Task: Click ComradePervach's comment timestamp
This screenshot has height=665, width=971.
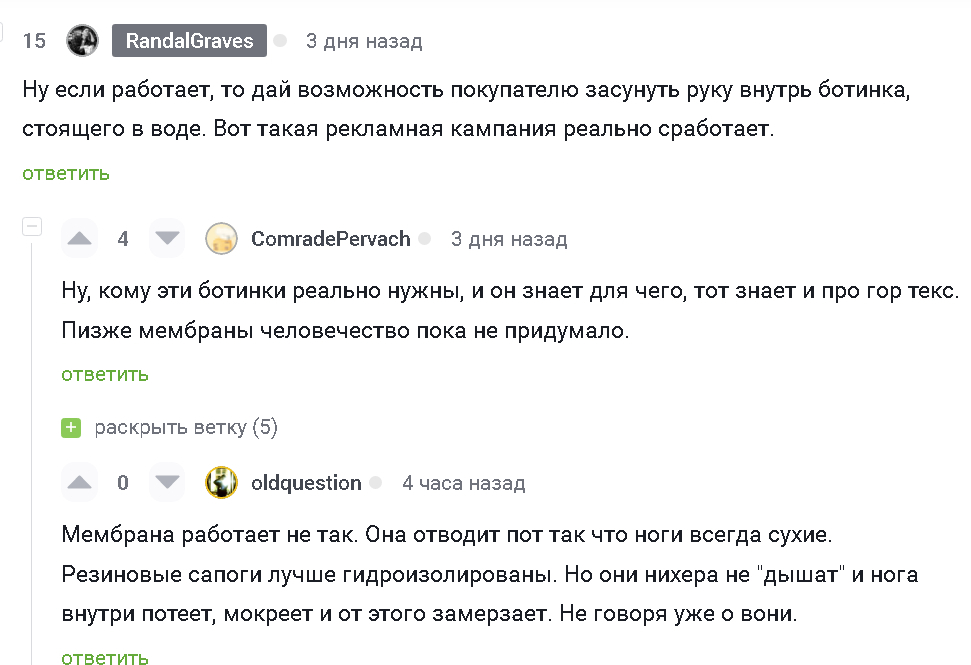Action: point(509,239)
